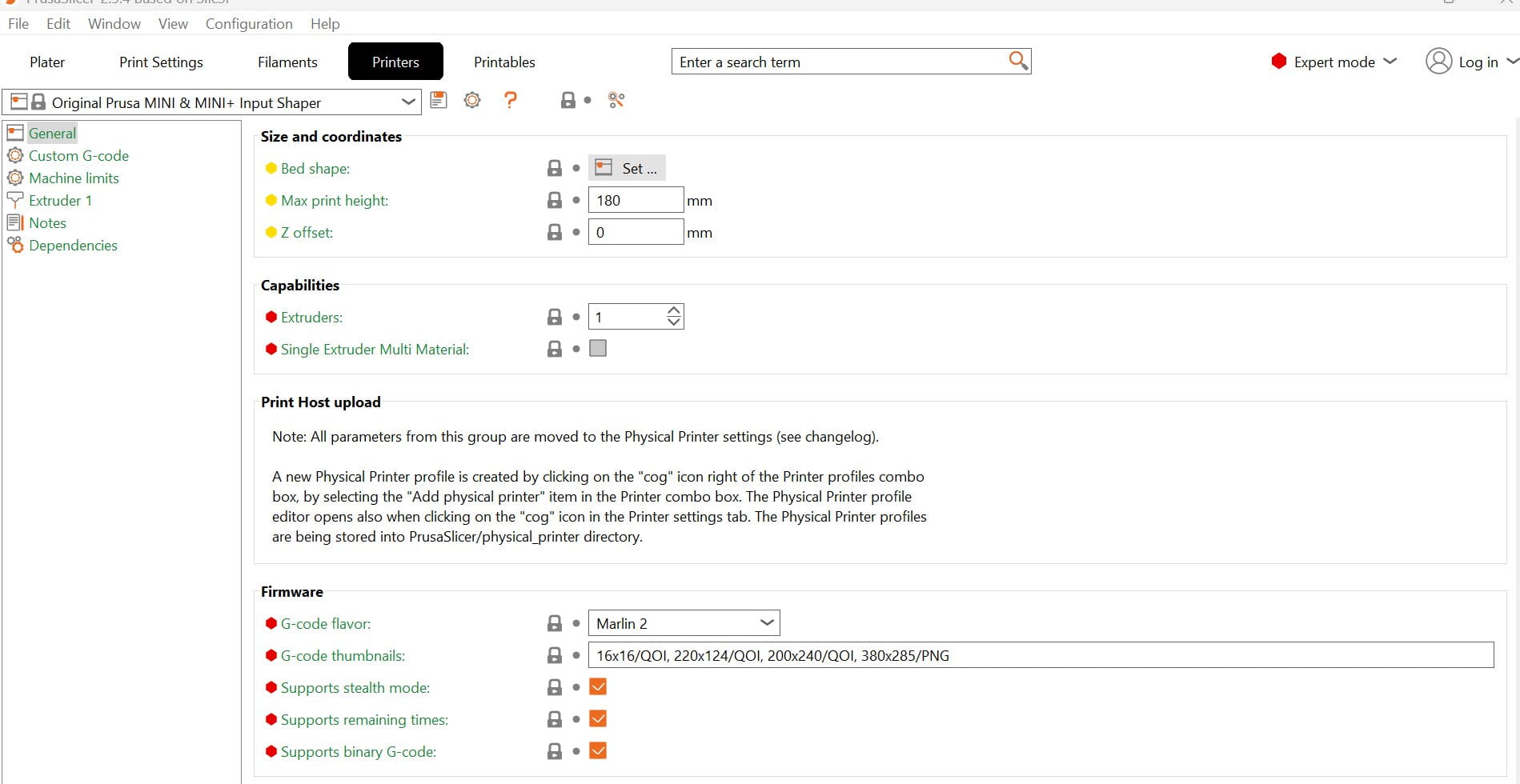Viewport: 1520px width, 784px height.
Task: Uncheck Supports binary G-code
Action: [x=598, y=750]
